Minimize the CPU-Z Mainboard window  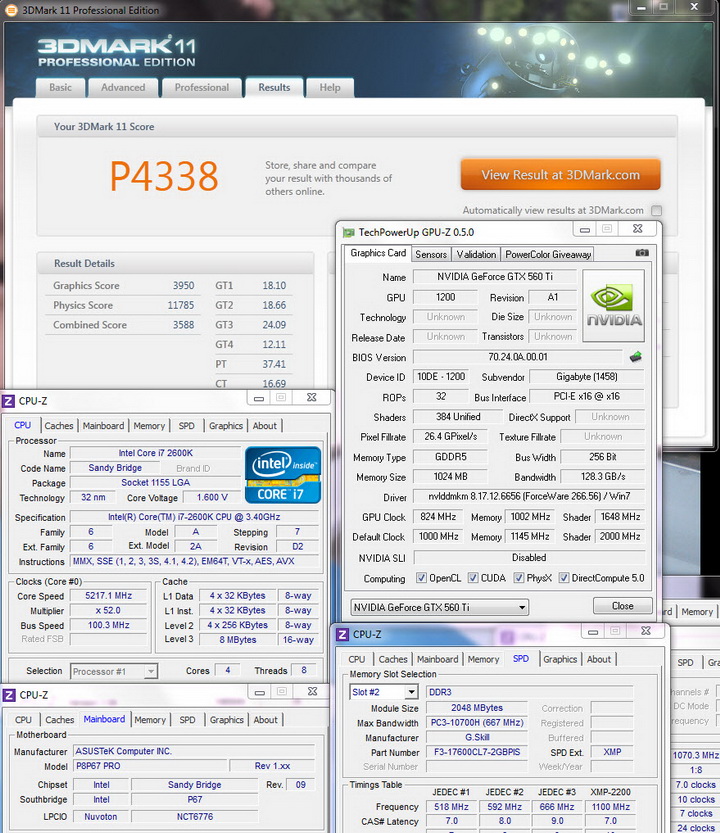point(259,692)
